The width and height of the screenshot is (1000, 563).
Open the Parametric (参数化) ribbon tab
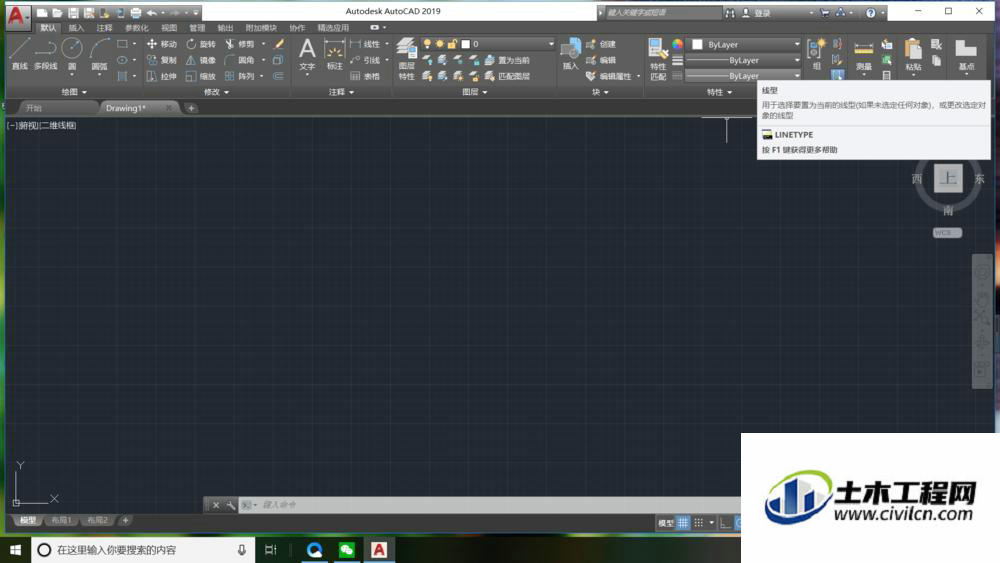tap(136, 28)
